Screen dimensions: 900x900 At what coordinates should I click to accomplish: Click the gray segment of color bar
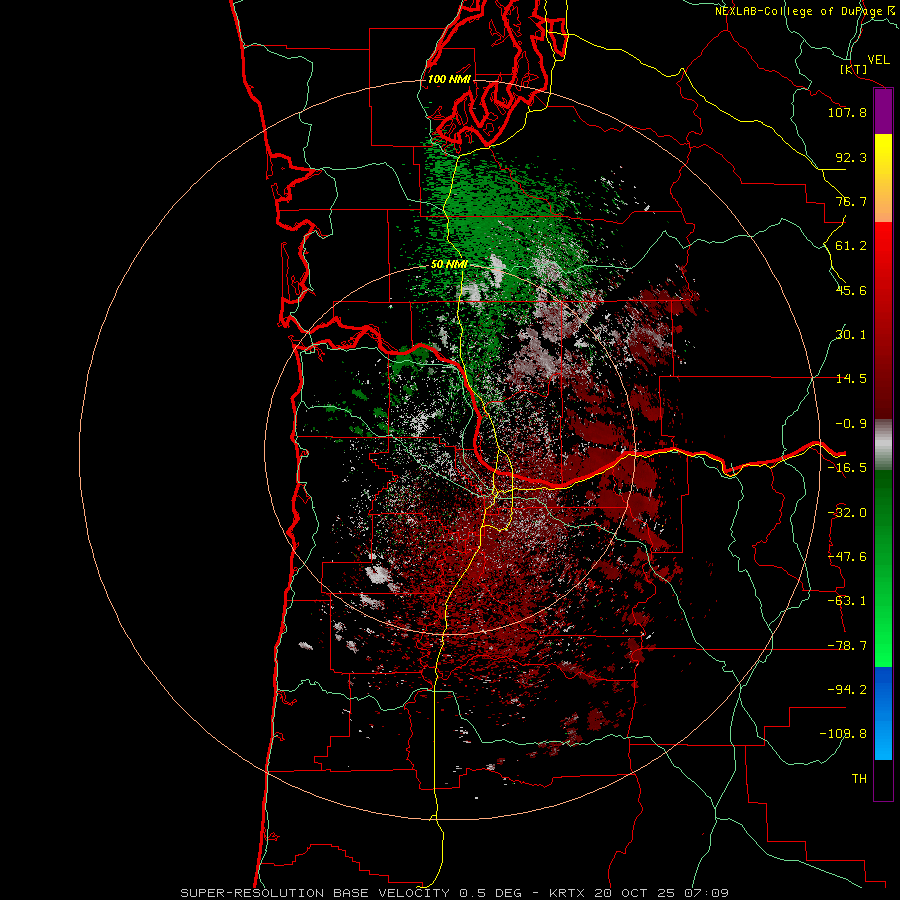pos(883,444)
